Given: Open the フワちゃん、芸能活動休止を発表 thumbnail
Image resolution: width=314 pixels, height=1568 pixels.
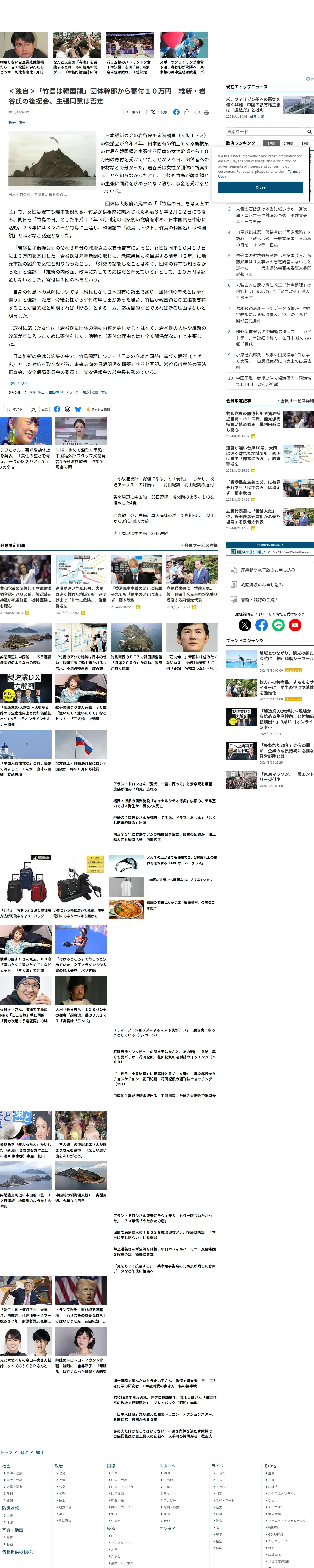Looking at the screenshot, I should point(26,430).
